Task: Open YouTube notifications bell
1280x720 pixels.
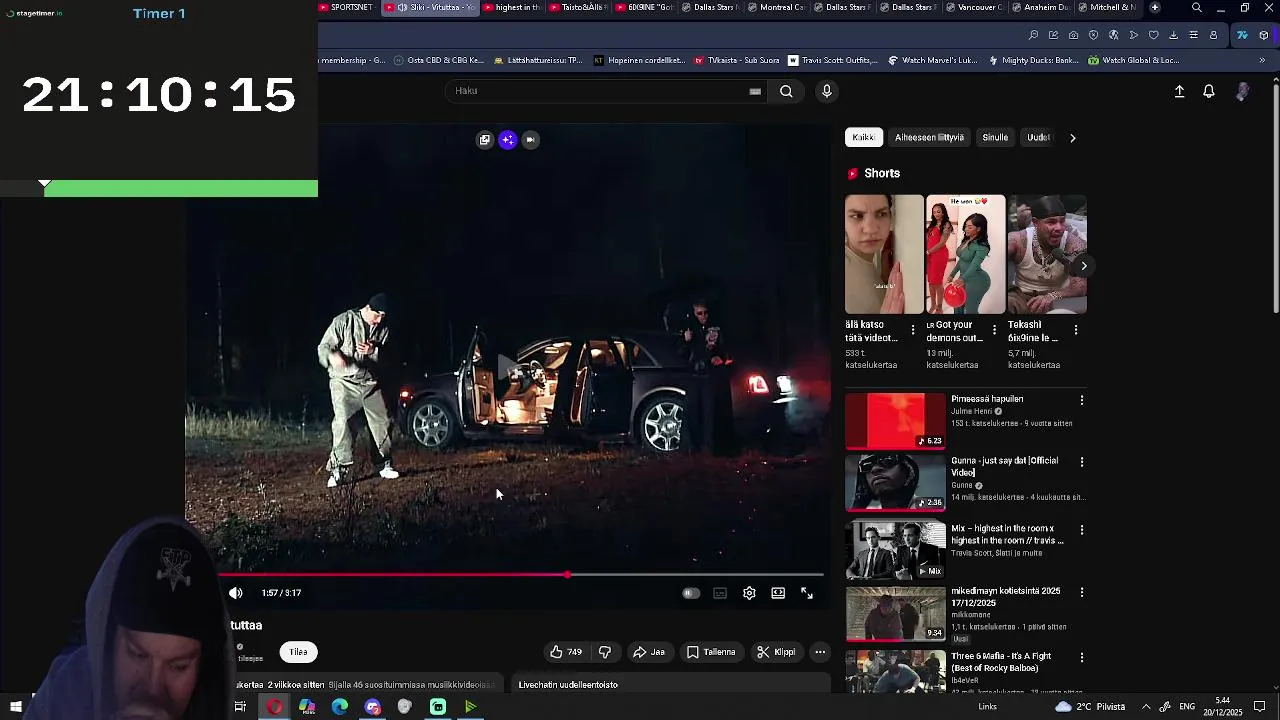Action: (1209, 91)
